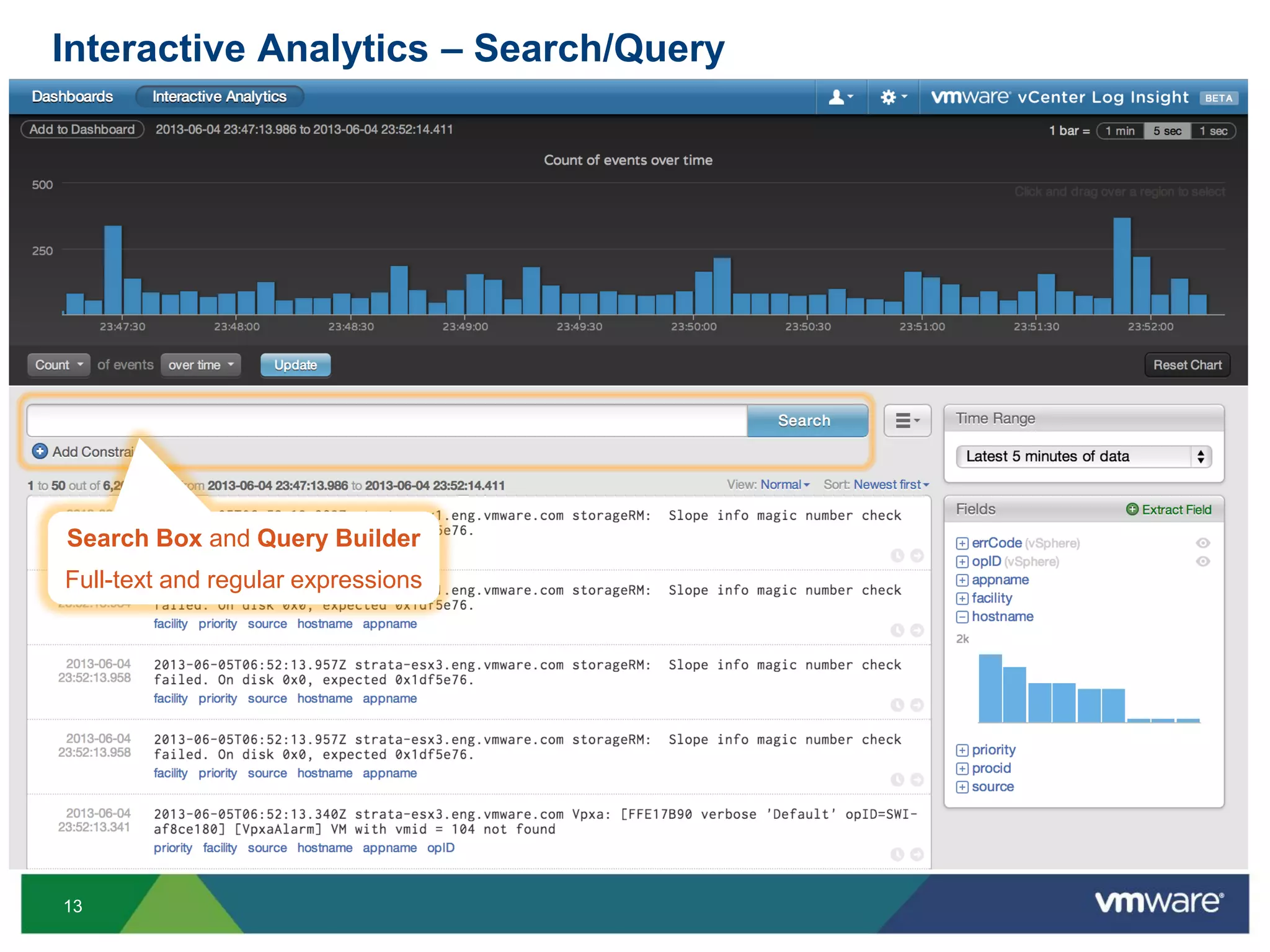Click the Add Constraint plus icon
Image resolution: width=1270 pixels, height=952 pixels.
coord(40,451)
